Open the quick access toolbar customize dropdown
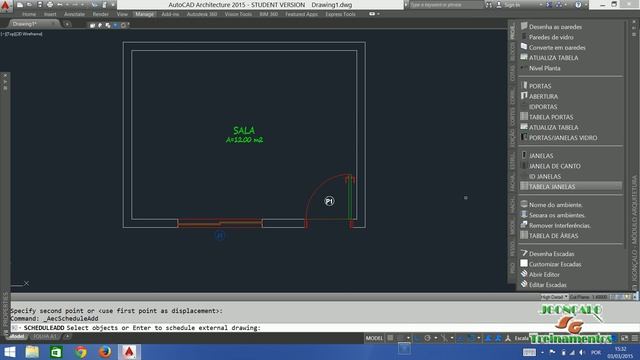This screenshot has width=640, height=360. (x=113, y=5)
